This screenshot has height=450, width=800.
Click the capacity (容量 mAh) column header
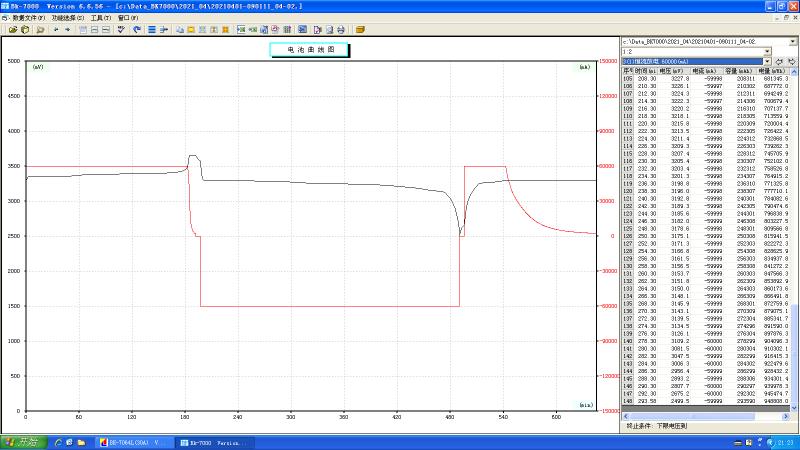coord(738,71)
